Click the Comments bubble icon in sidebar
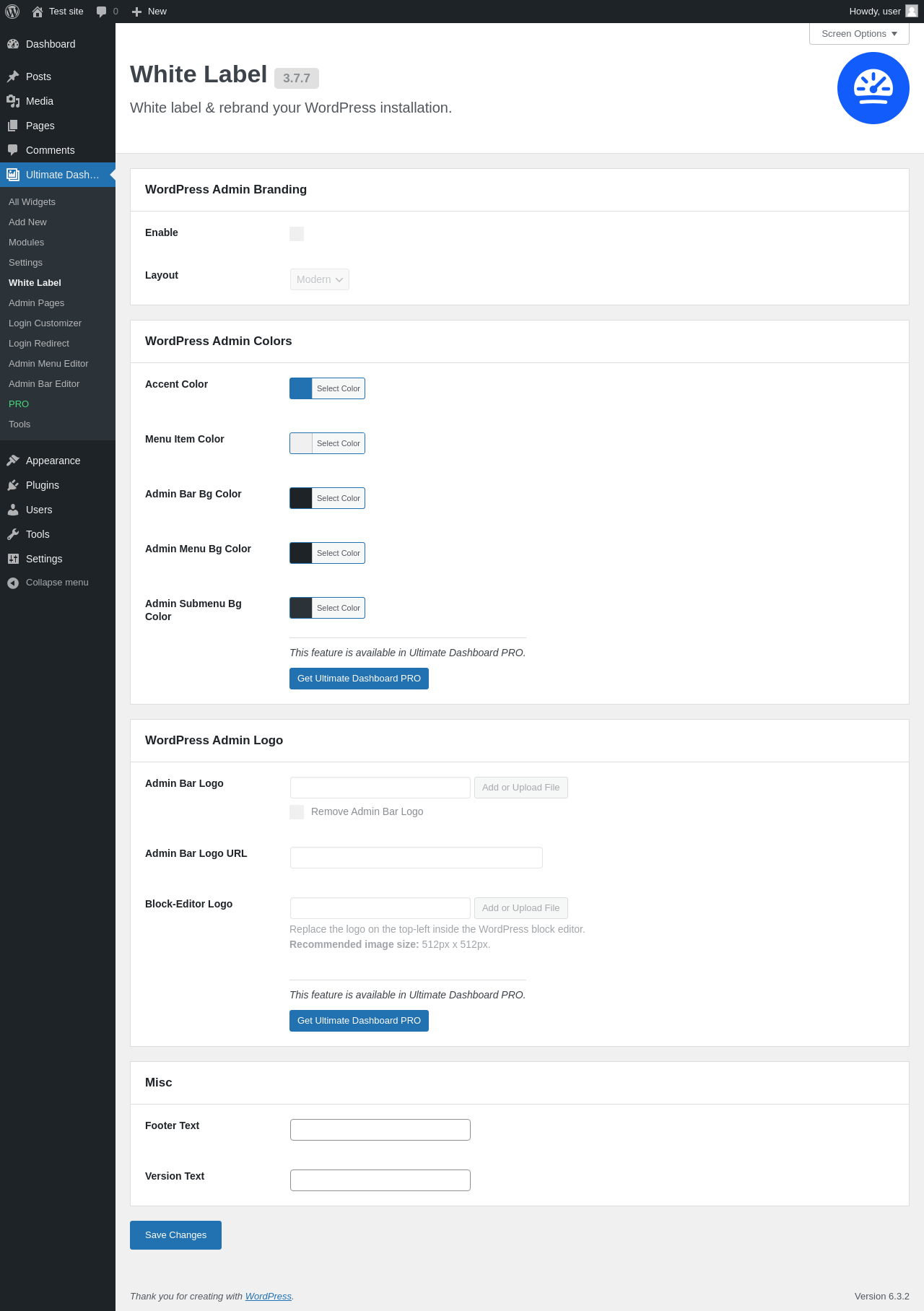The width and height of the screenshot is (924, 1311). pos(13,150)
